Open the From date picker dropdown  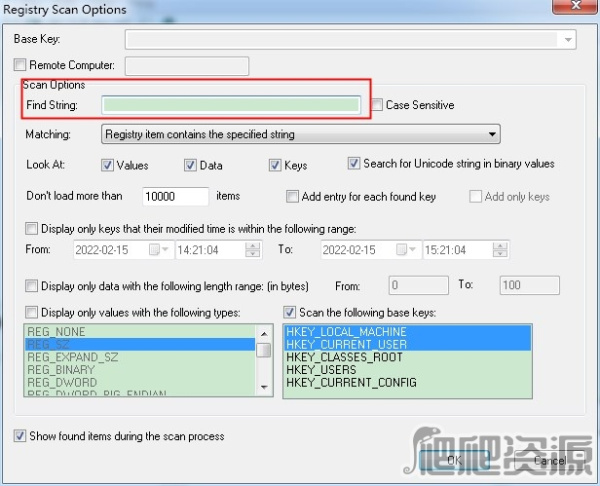point(159,250)
